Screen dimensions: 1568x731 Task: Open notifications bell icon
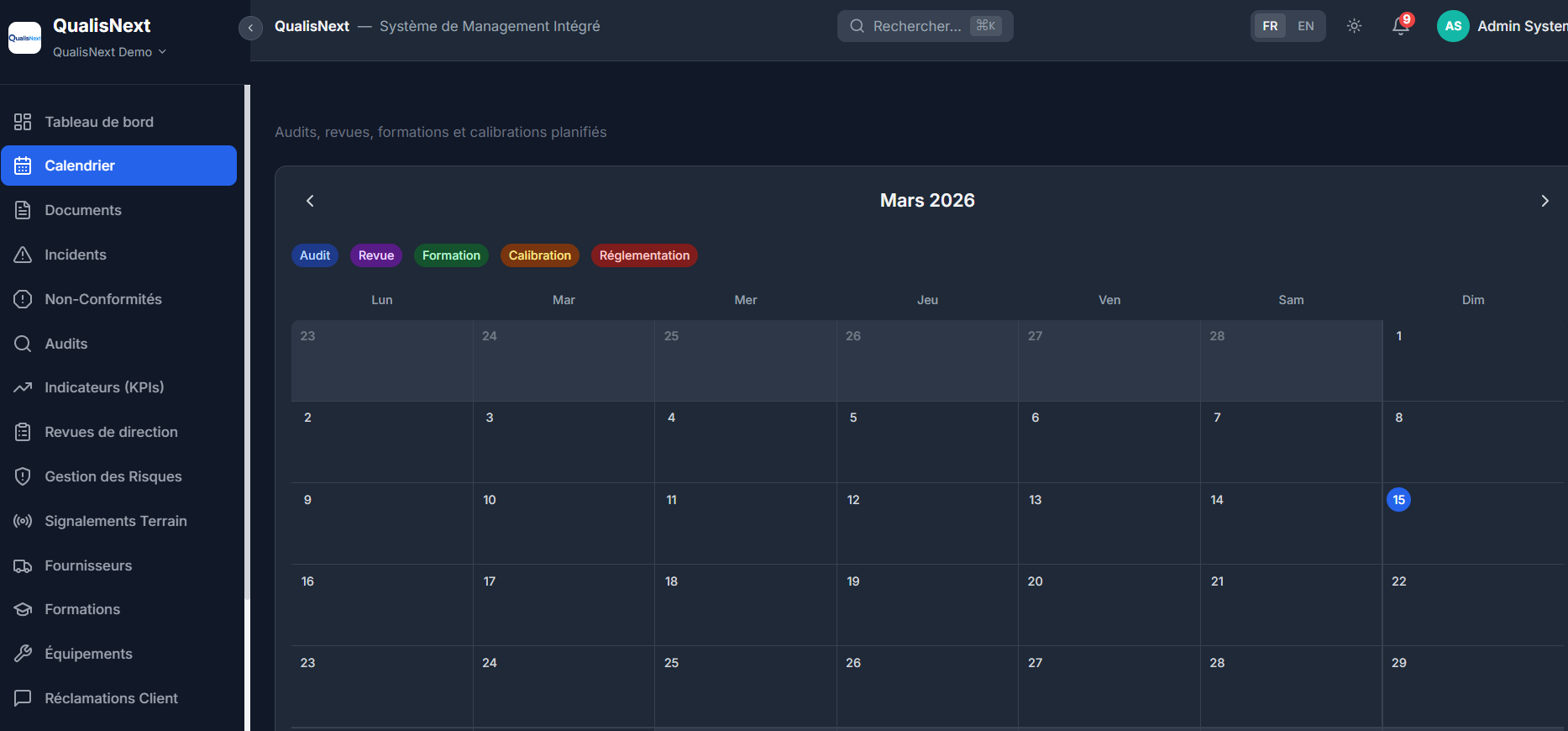pyautogui.click(x=1400, y=26)
